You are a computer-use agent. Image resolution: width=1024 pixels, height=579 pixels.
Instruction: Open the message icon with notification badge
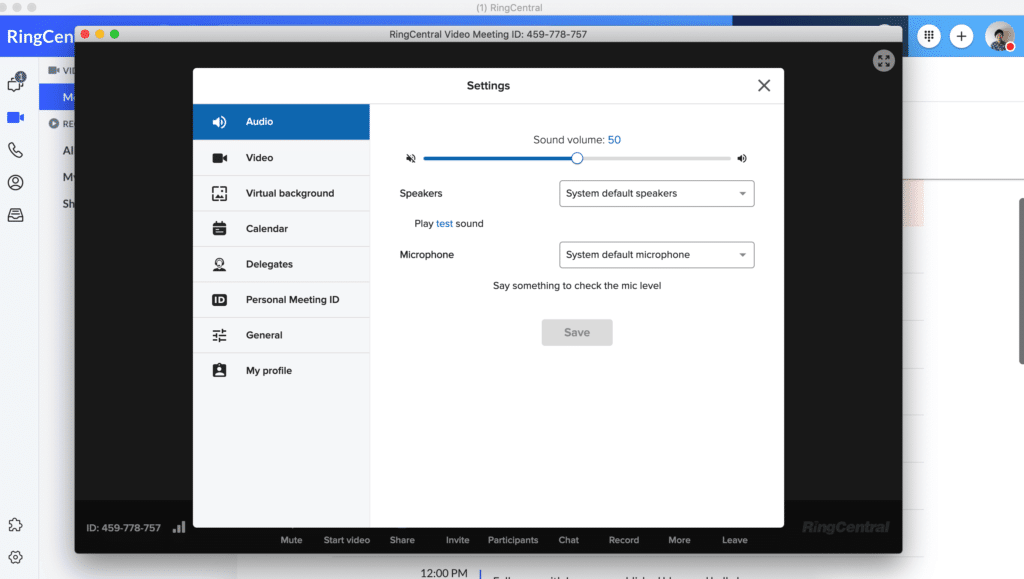pyautogui.click(x=15, y=84)
